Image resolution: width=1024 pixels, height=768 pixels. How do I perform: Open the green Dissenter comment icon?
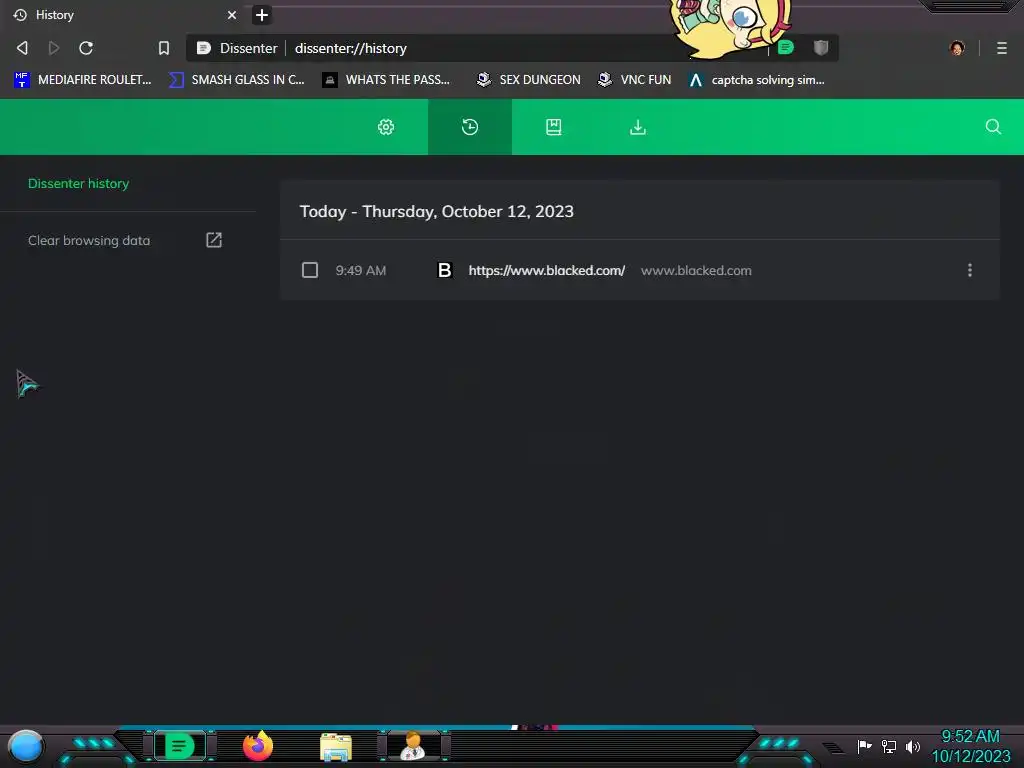click(786, 47)
